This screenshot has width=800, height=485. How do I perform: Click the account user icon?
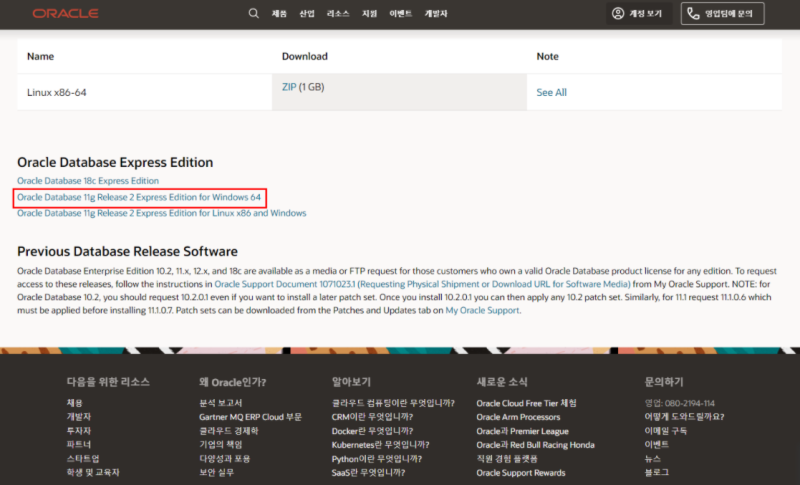pos(618,13)
